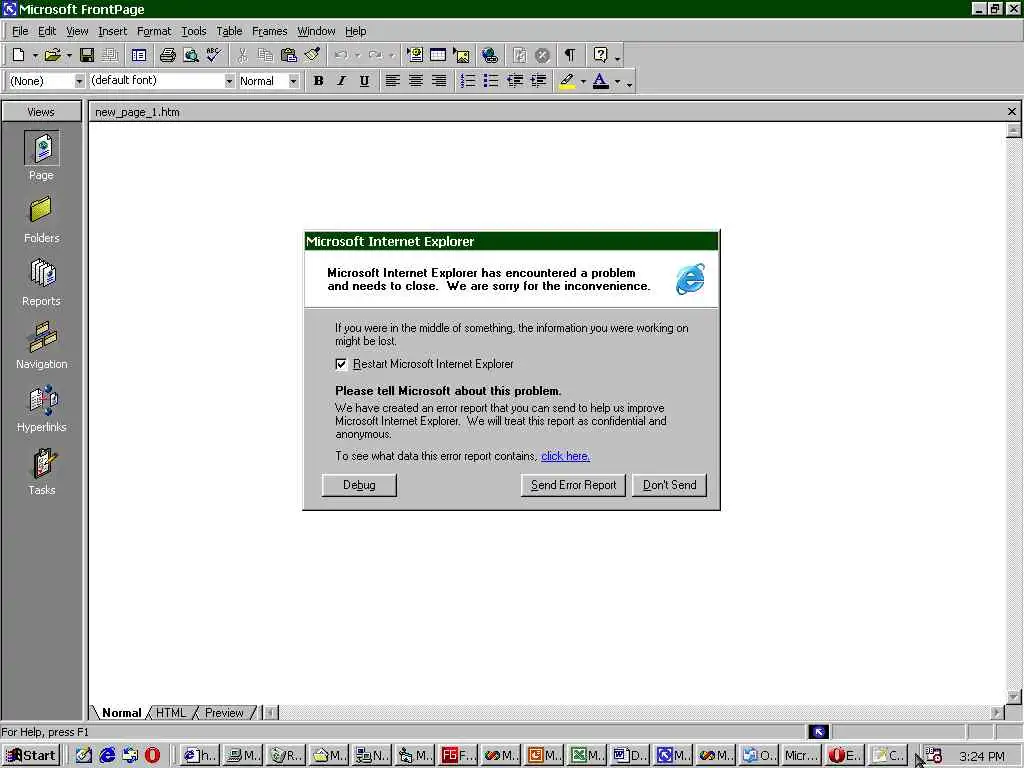Open Tasks view in Views bar

pyautogui.click(x=42, y=472)
